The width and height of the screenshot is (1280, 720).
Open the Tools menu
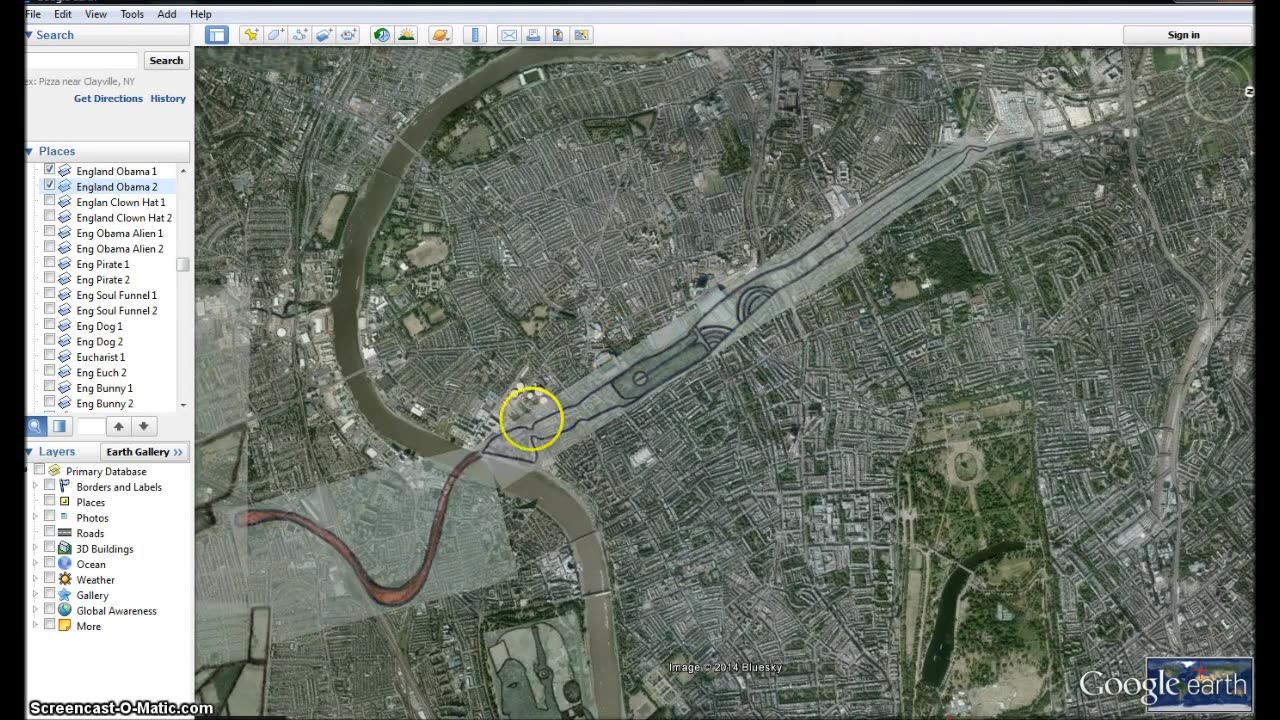point(132,14)
